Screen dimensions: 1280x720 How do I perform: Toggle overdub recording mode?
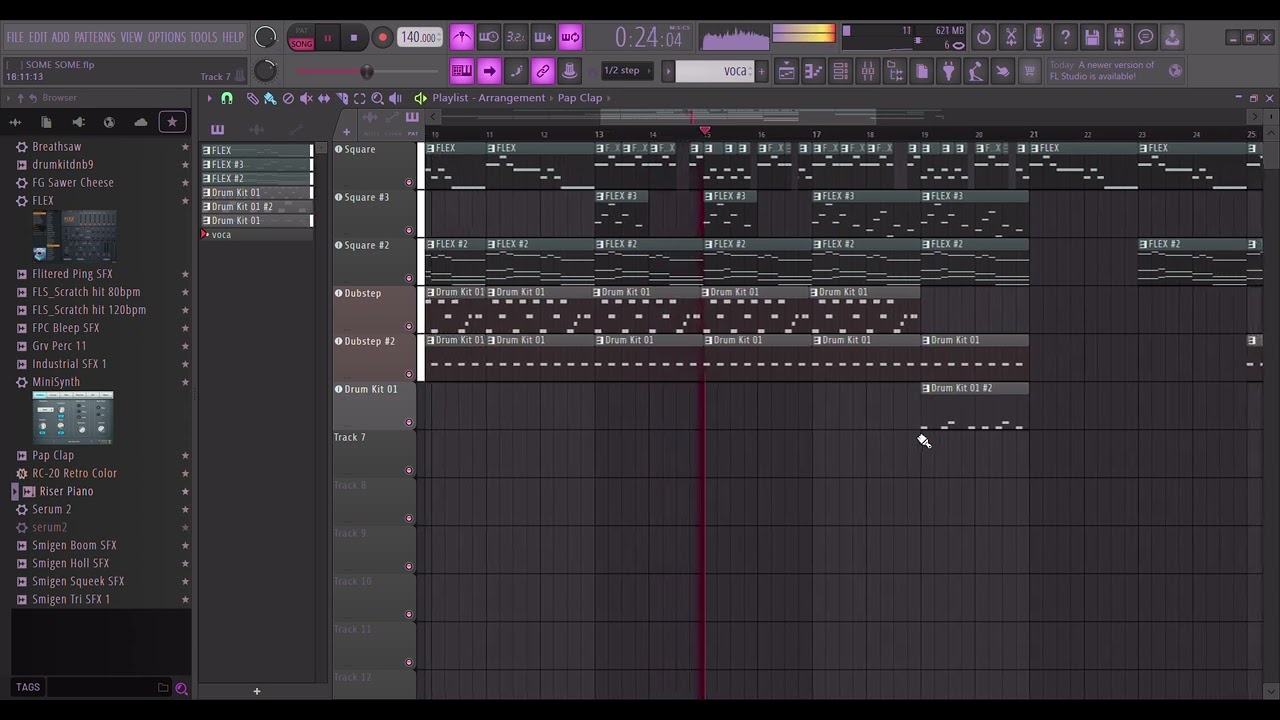tap(543, 37)
